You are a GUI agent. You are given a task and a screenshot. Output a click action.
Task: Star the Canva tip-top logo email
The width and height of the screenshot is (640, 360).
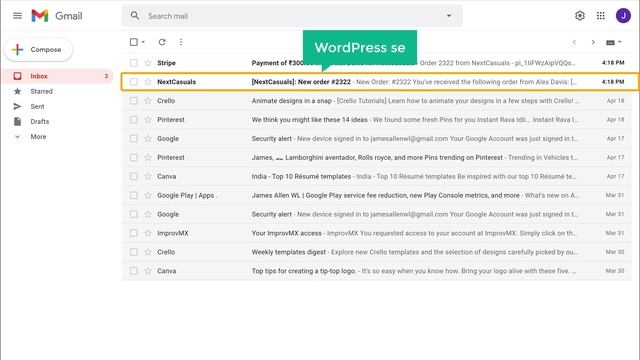tap(148, 271)
